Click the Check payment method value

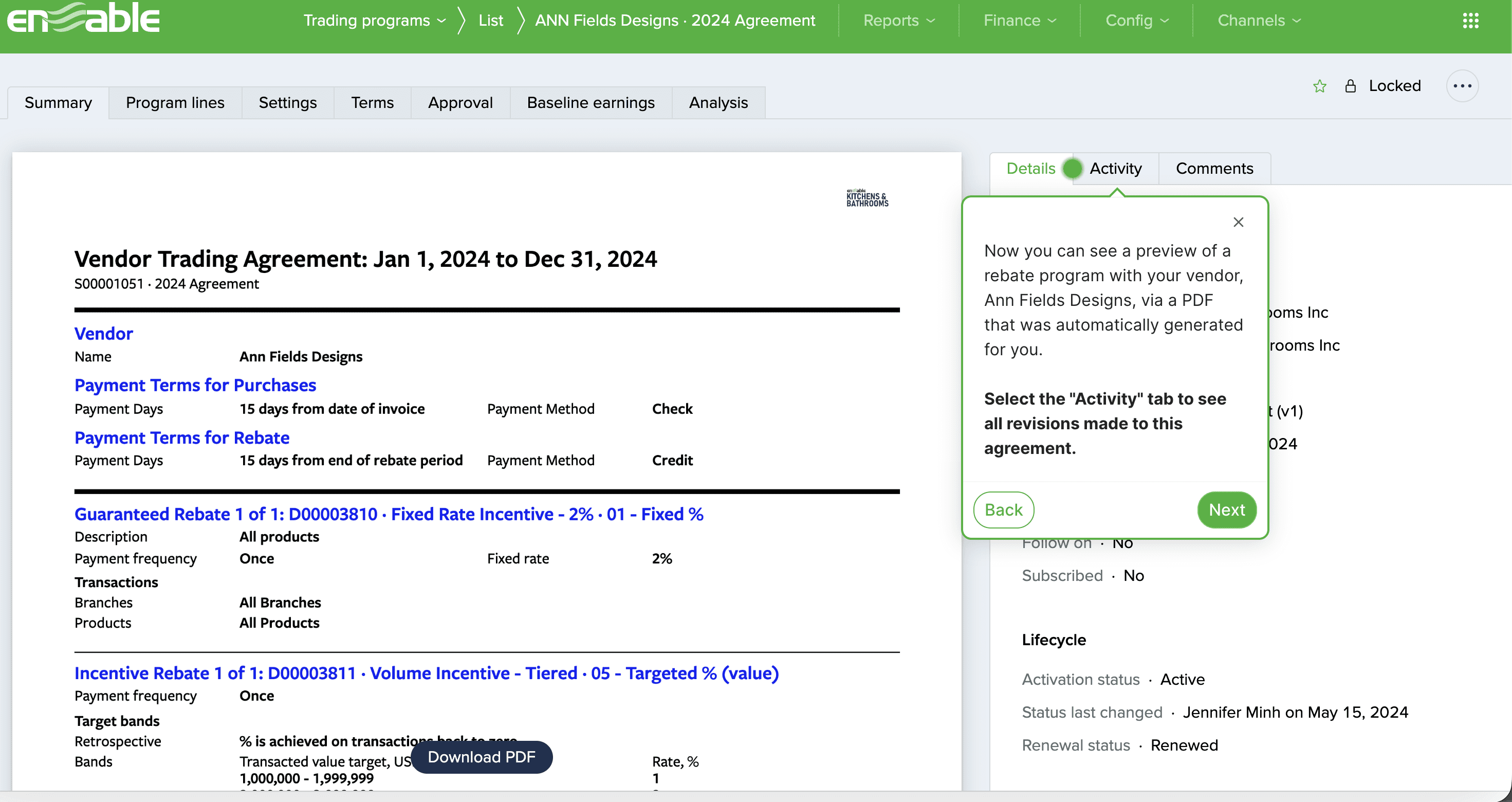pos(673,409)
